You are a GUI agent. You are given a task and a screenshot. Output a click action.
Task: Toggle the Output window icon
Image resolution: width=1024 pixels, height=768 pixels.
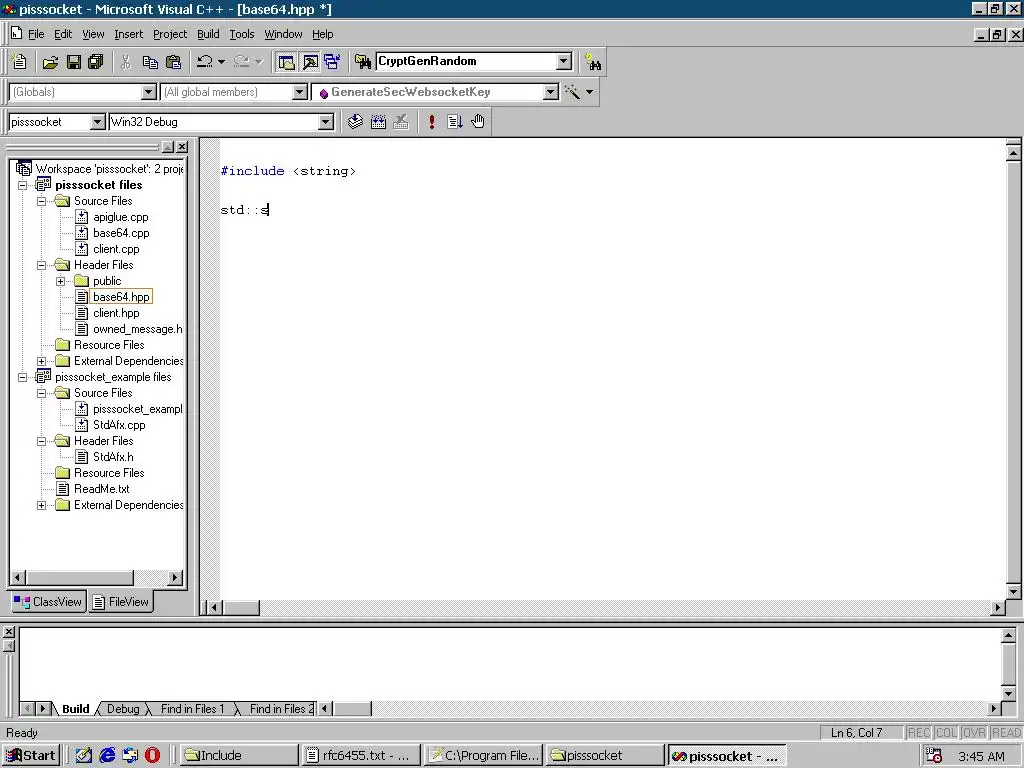point(310,62)
